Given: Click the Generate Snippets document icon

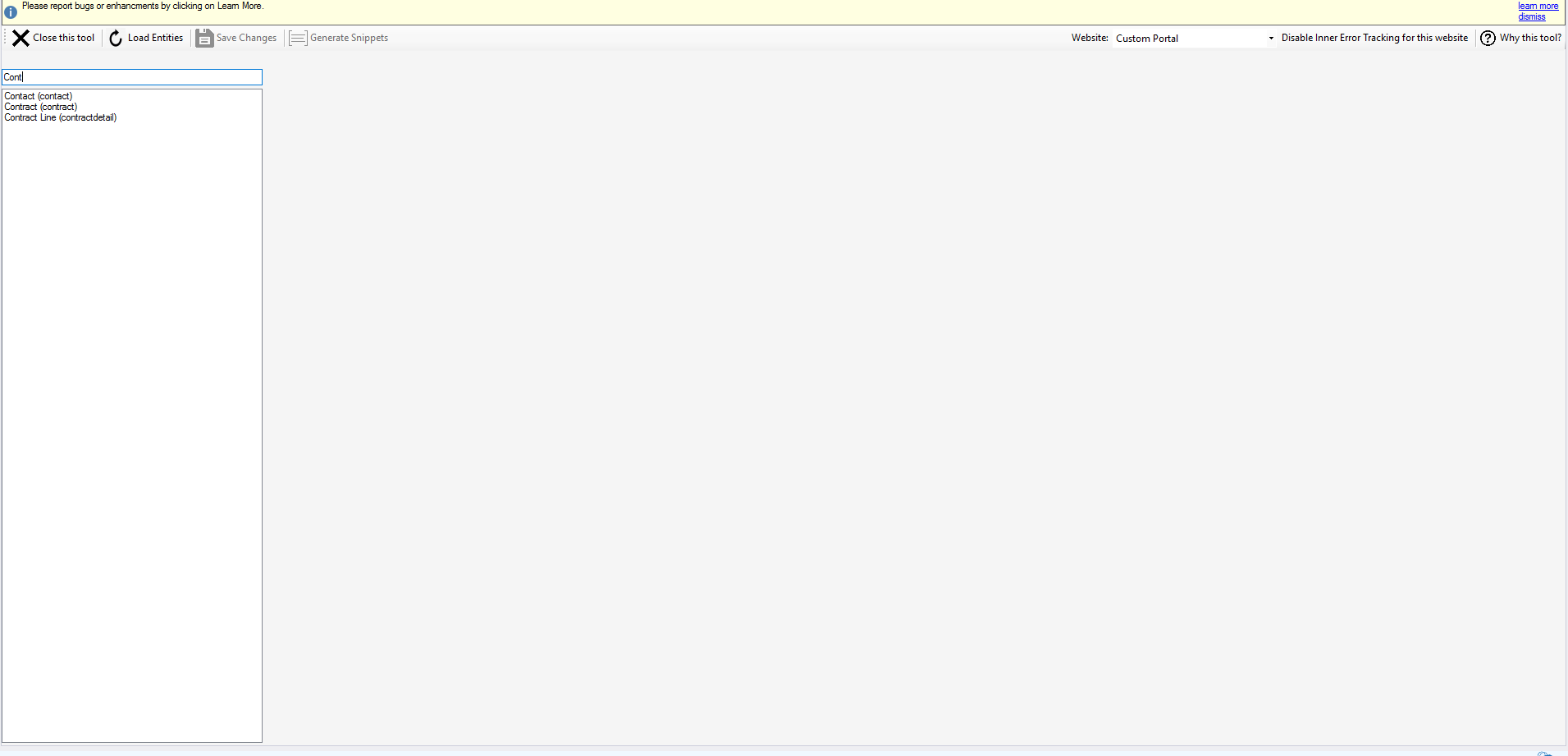Looking at the screenshot, I should tap(298, 39).
